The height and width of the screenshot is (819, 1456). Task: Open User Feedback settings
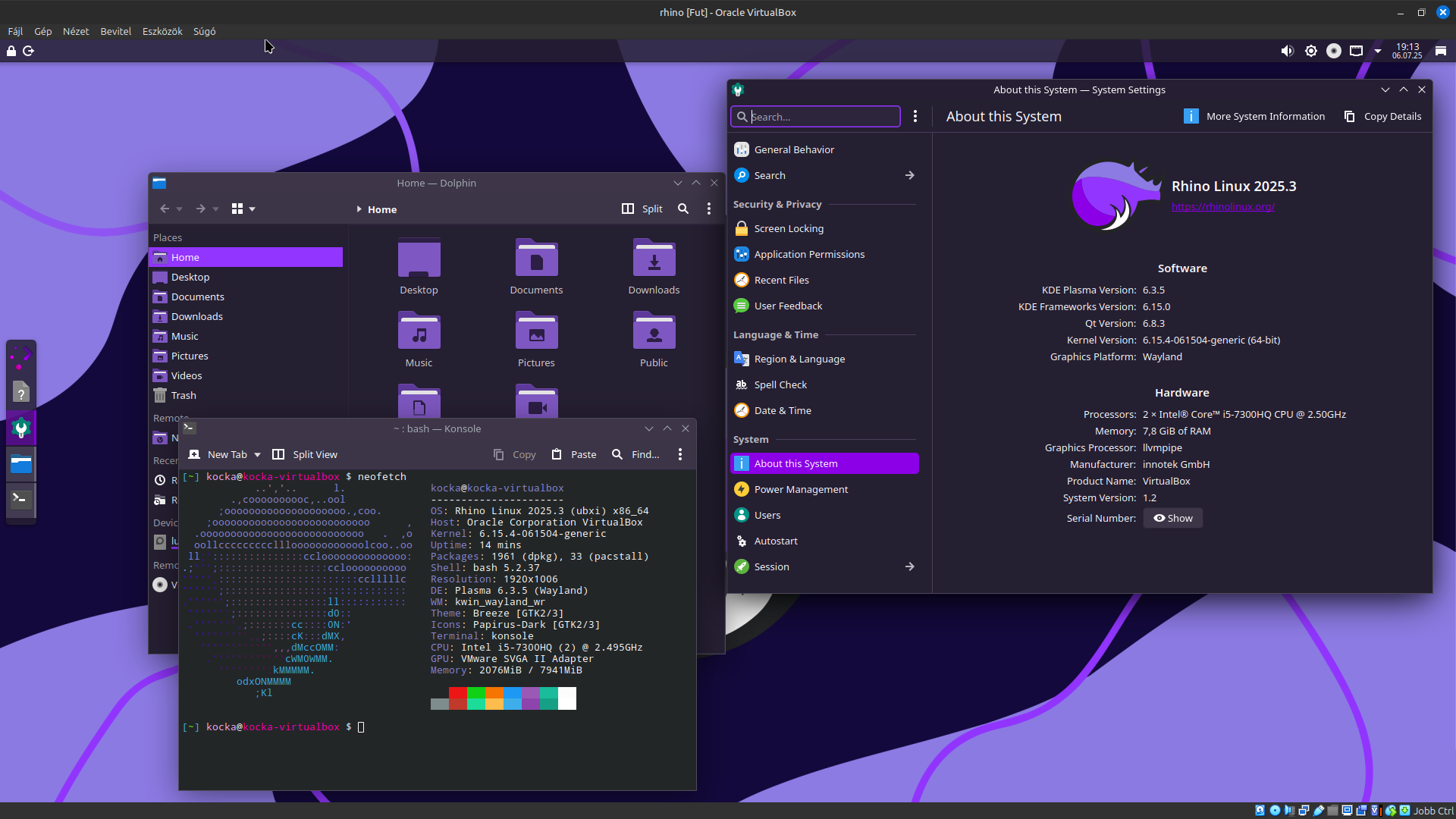(824, 306)
